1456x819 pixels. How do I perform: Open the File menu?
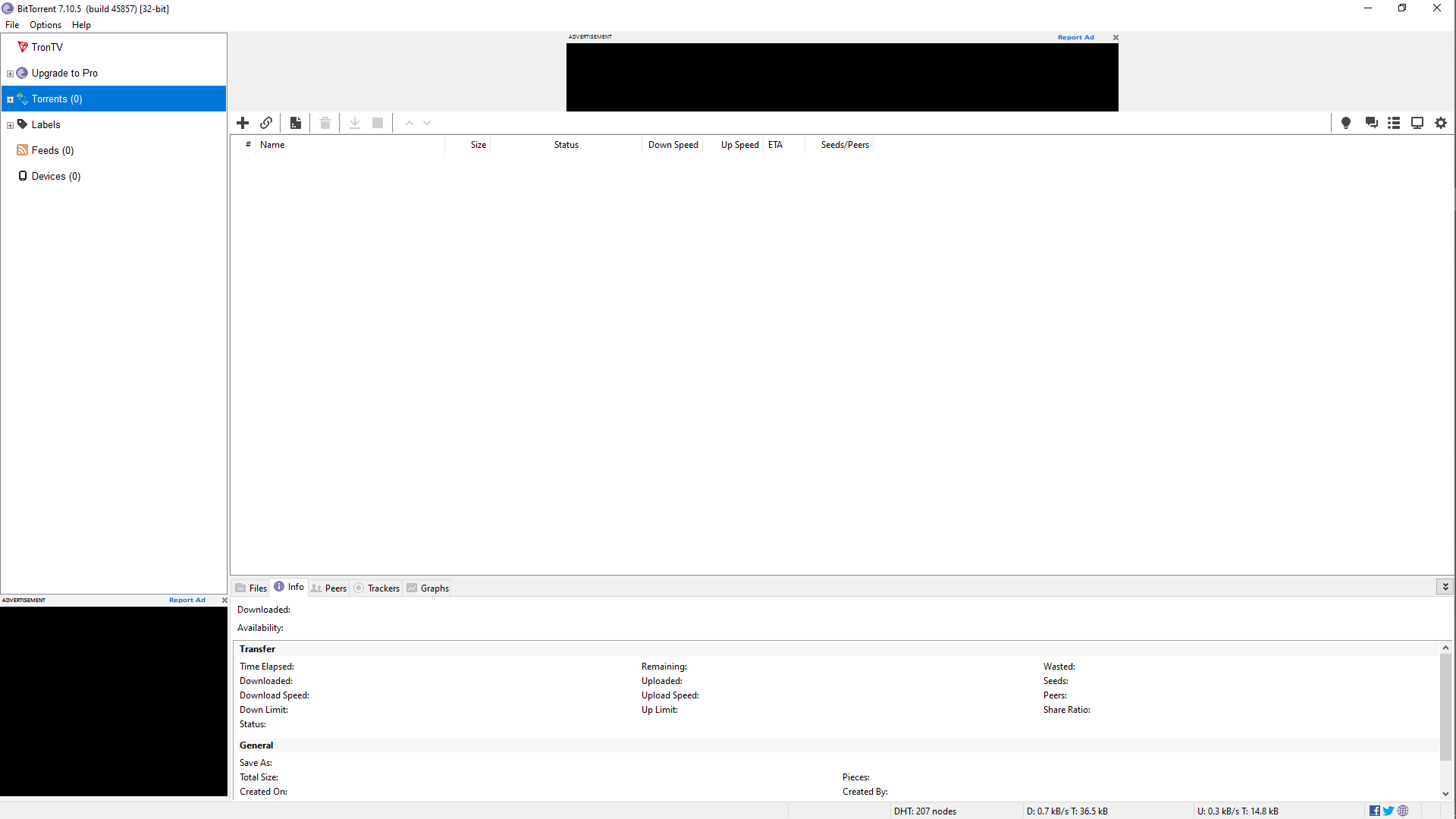(12, 25)
